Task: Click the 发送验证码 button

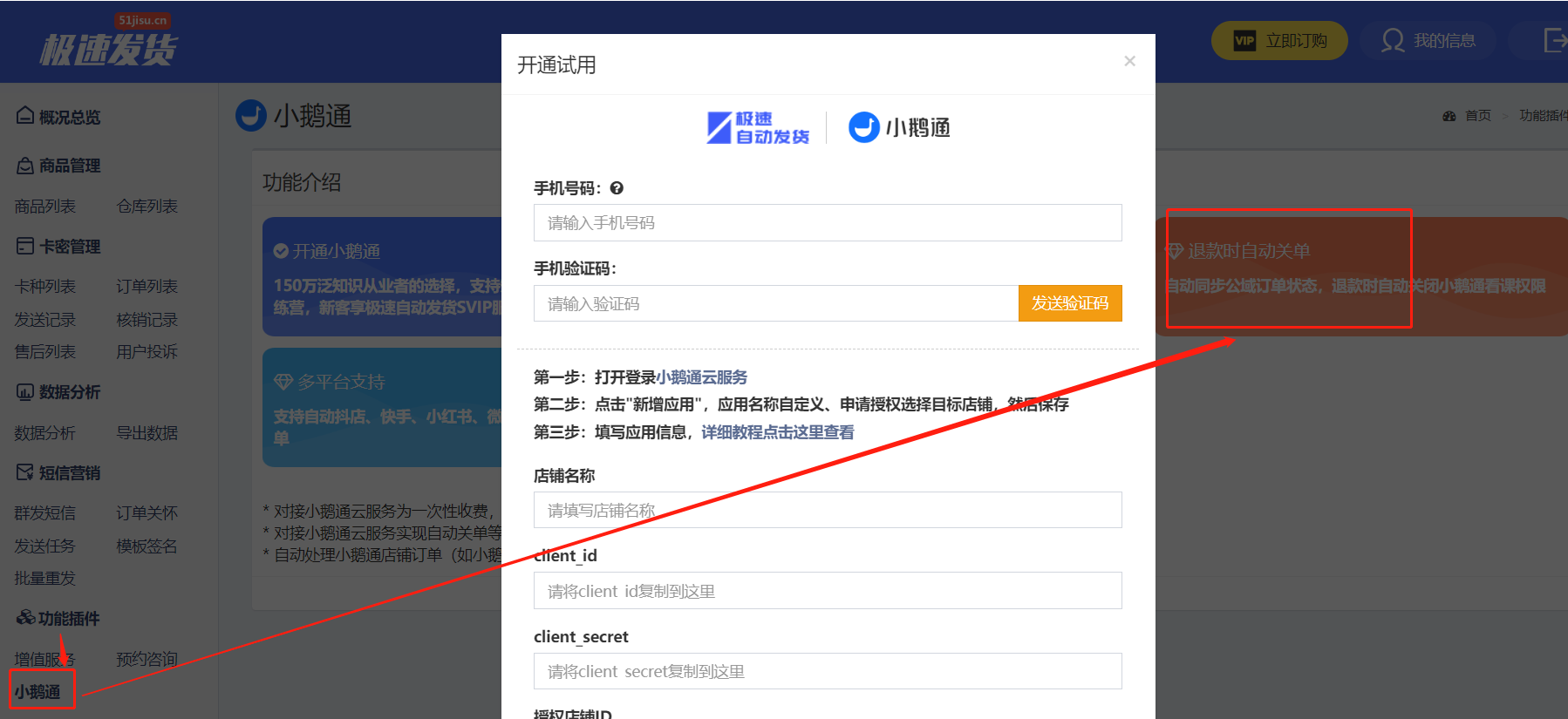Action: [1069, 303]
